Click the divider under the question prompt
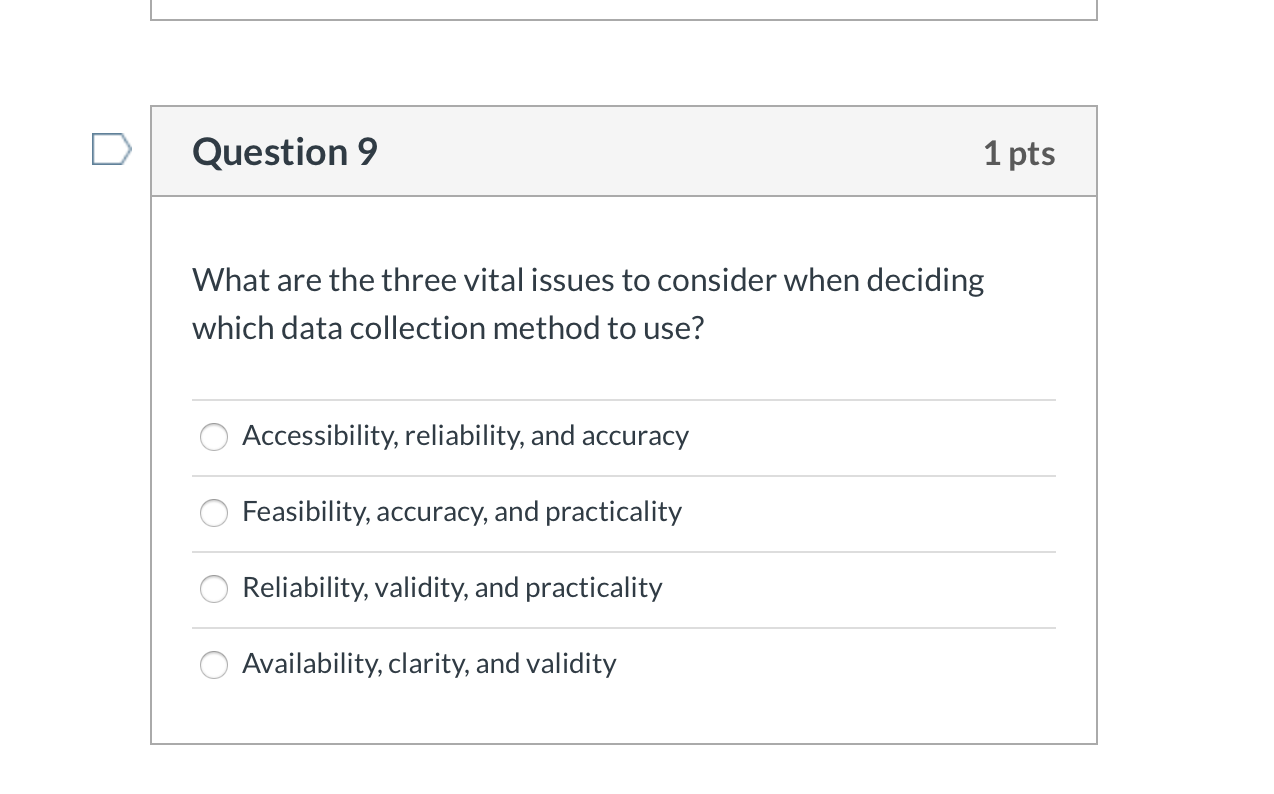 [x=624, y=399]
